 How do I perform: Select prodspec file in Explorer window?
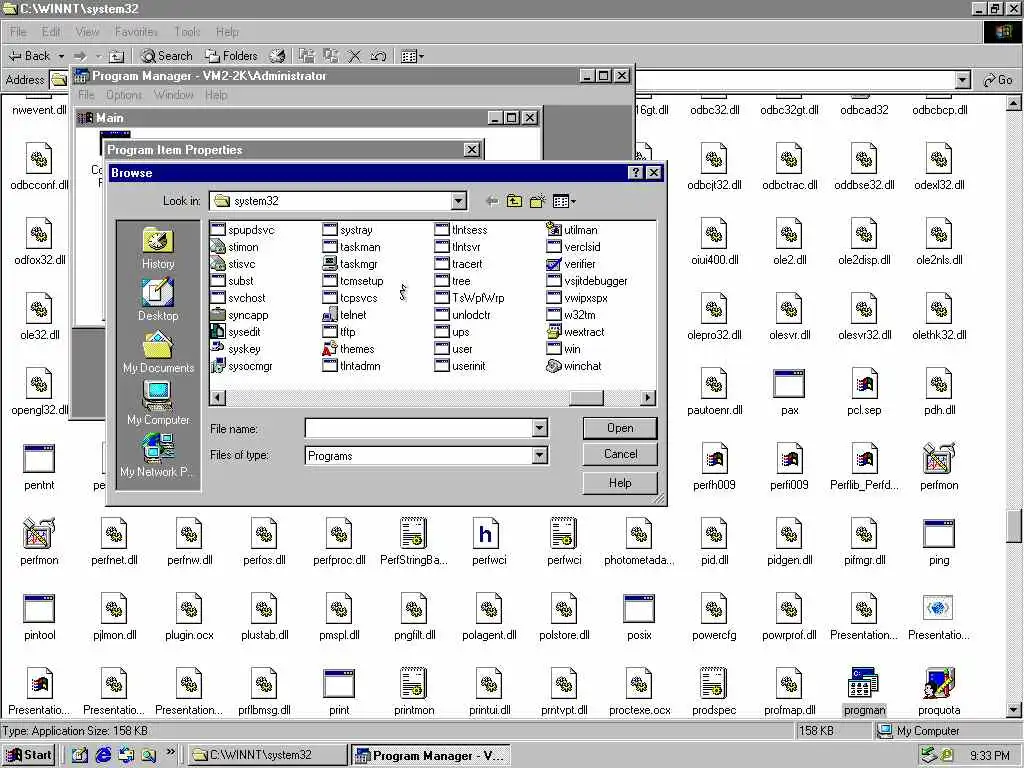pyautogui.click(x=714, y=691)
